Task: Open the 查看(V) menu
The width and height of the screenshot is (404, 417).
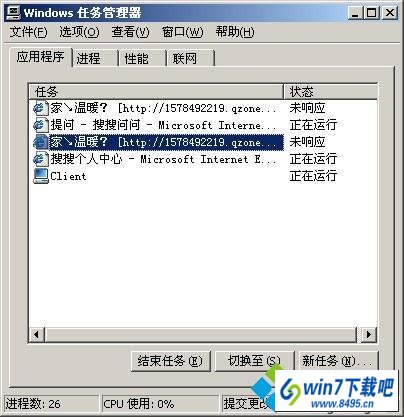Action: (x=130, y=32)
